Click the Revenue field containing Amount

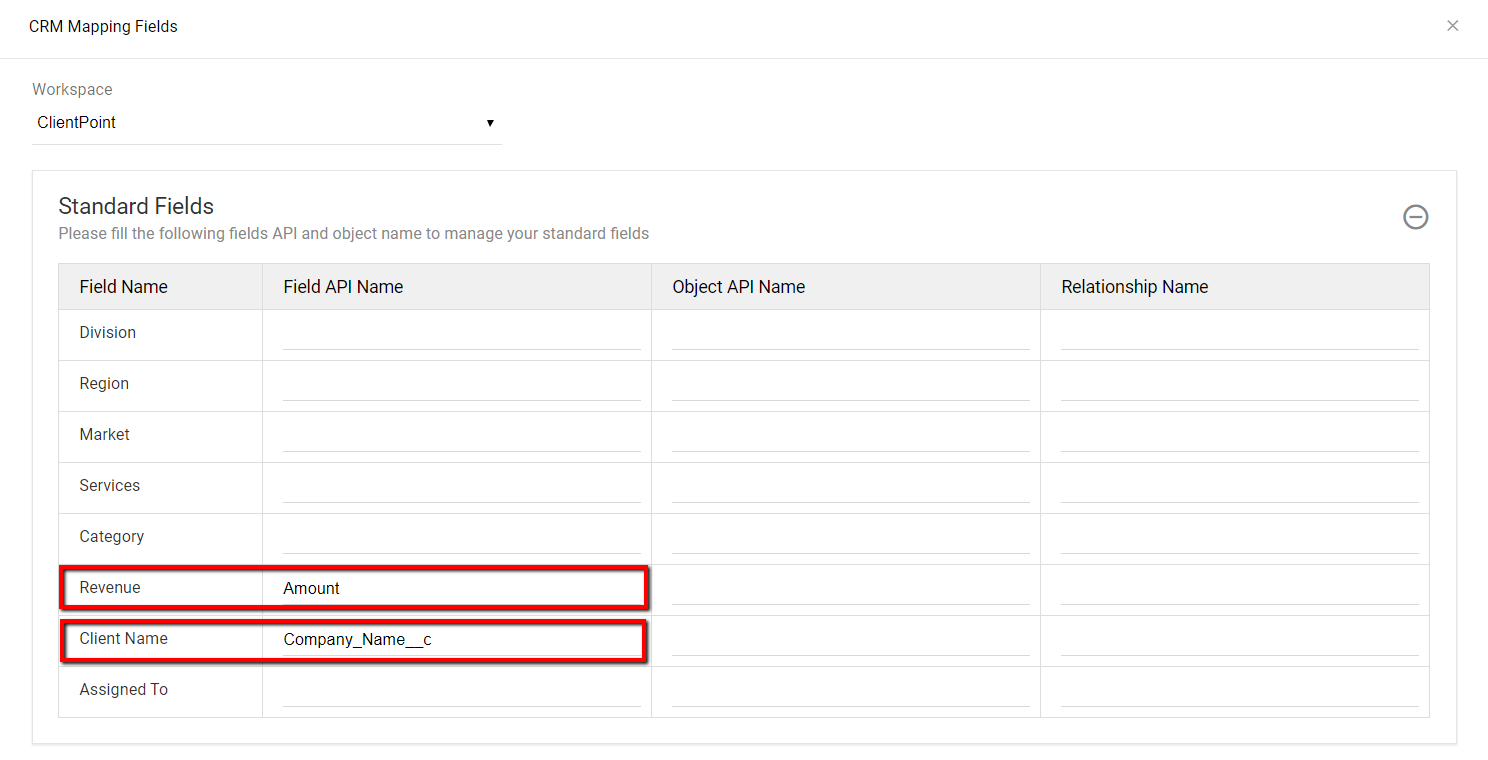(x=461, y=588)
